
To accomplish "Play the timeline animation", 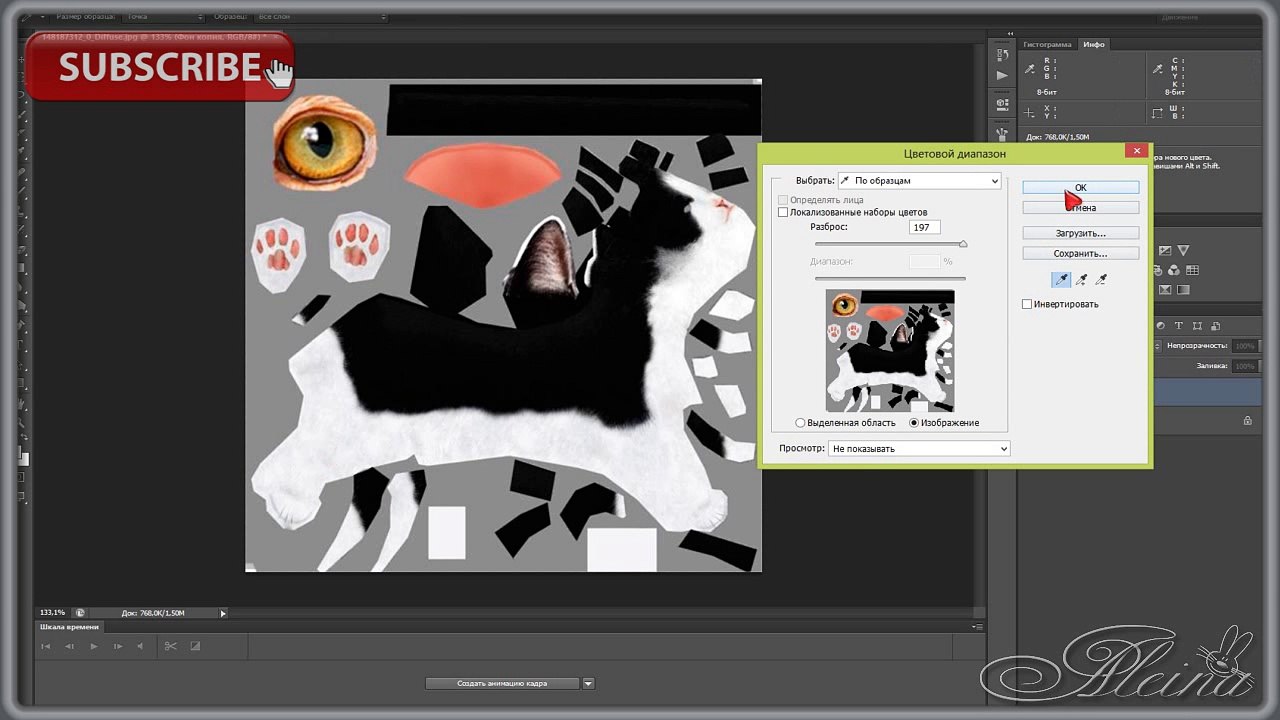I will pyautogui.click(x=94, y=646).
